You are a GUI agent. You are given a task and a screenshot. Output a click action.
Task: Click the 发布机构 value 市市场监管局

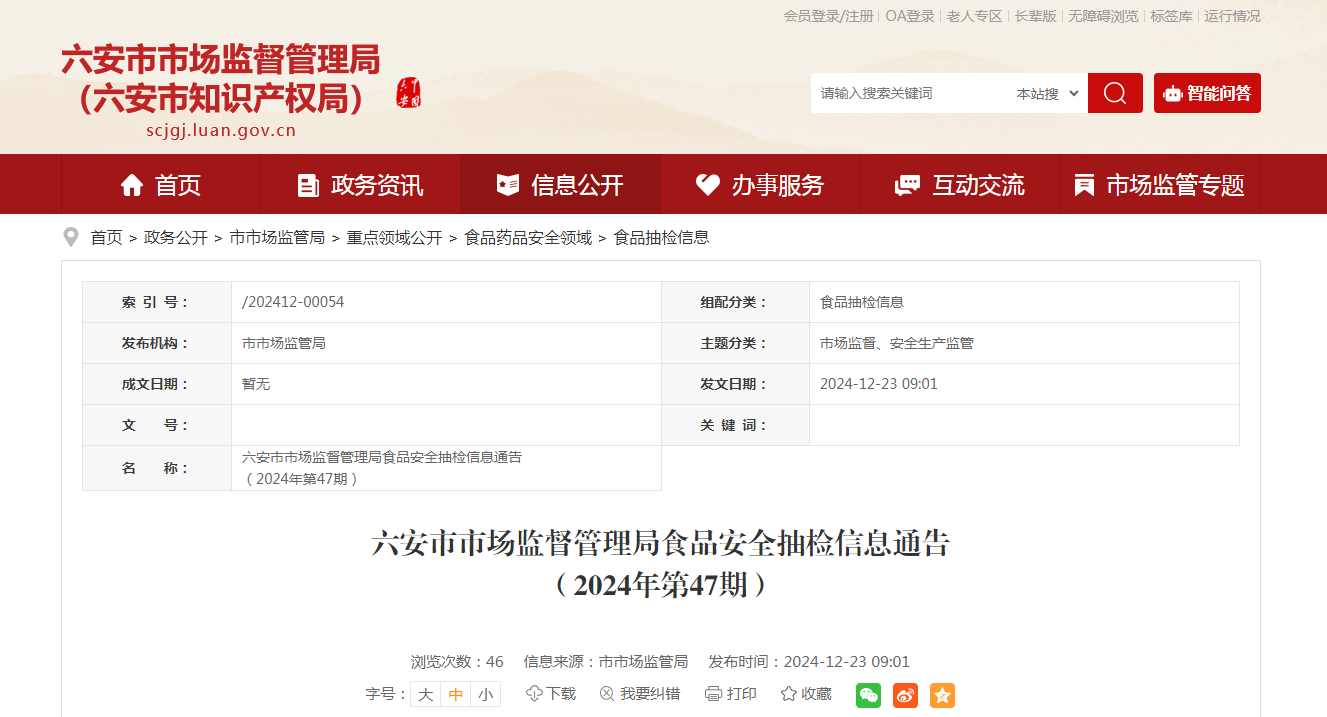coord(284,343)
